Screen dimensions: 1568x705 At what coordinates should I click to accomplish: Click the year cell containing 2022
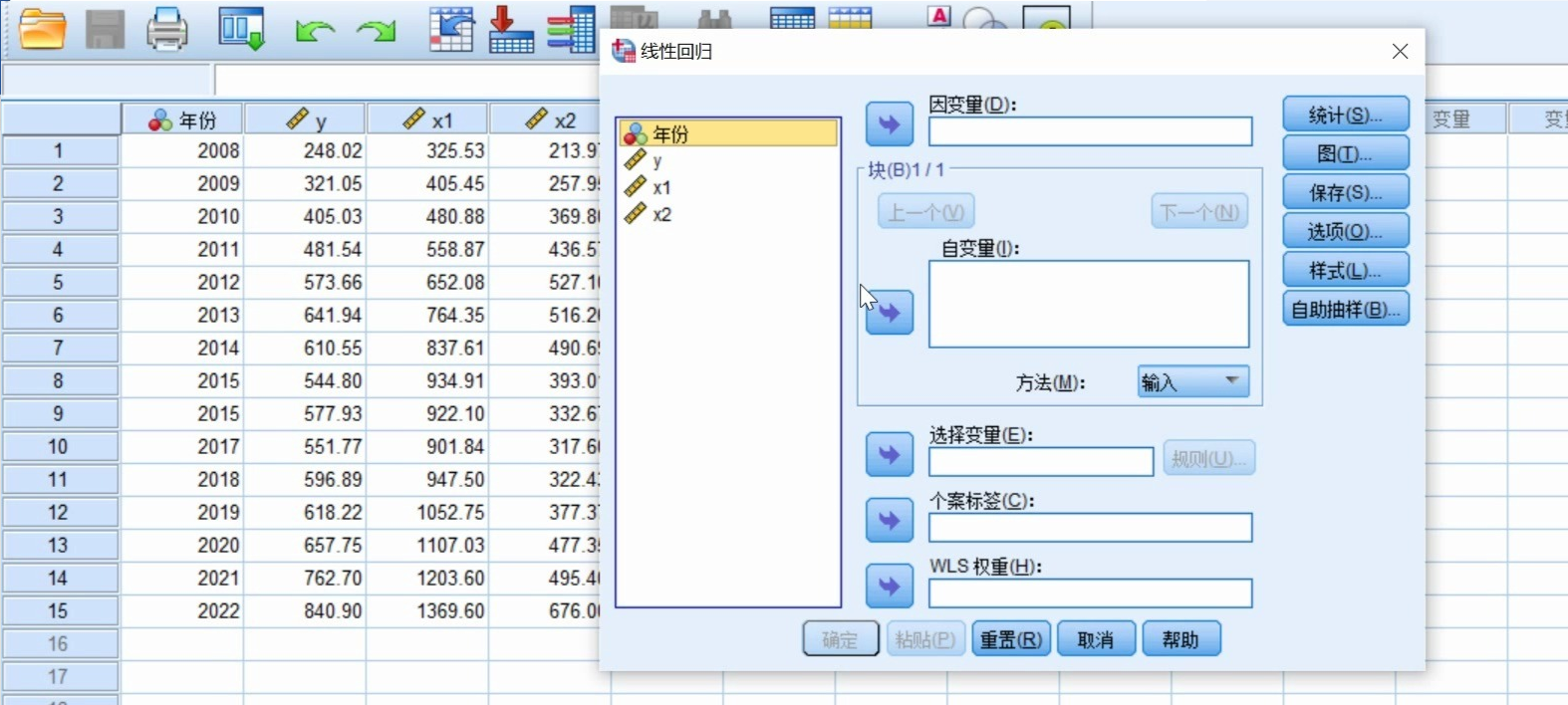coord(182,610)
